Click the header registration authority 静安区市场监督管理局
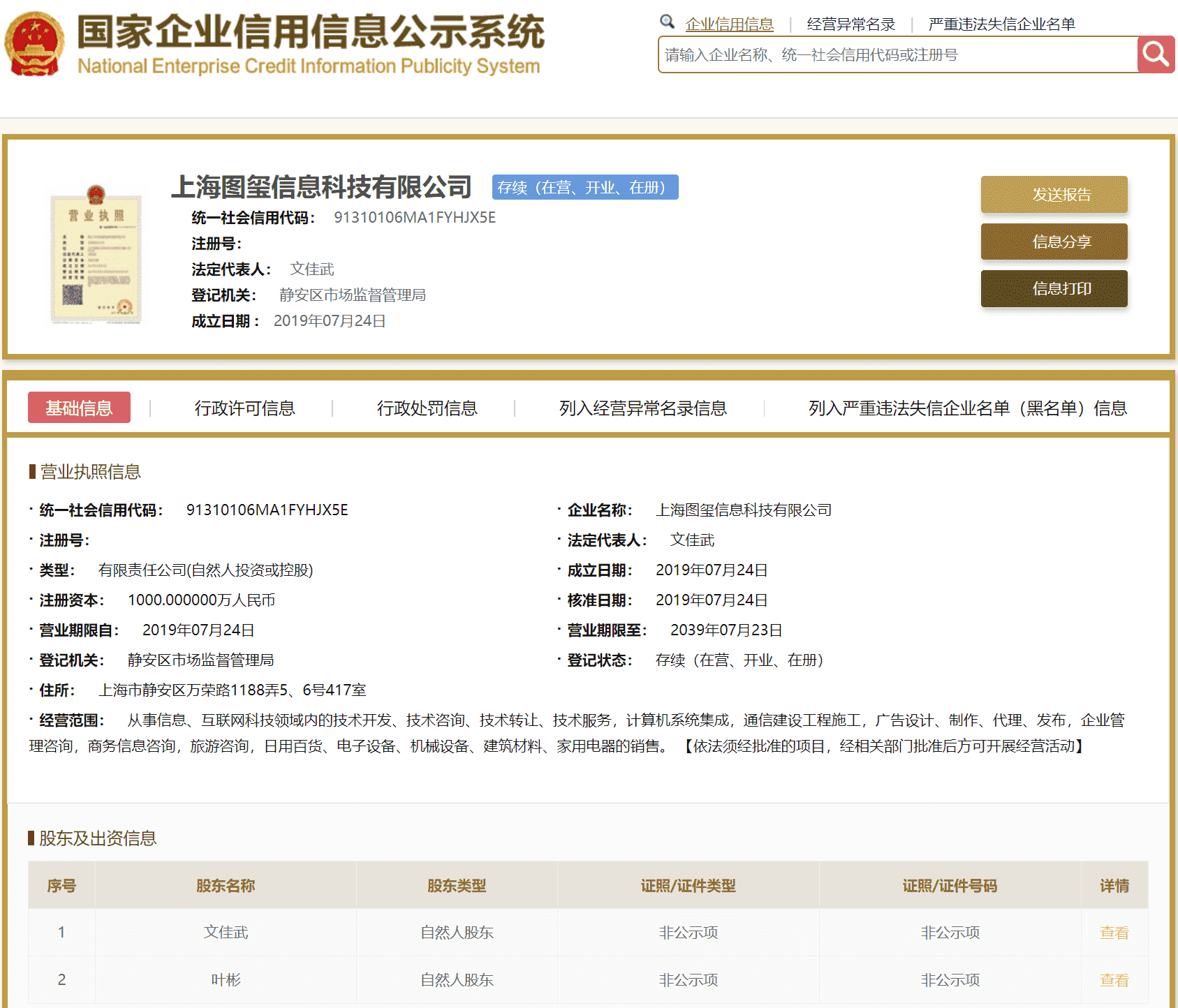1178x1008 pixels. 352,295
